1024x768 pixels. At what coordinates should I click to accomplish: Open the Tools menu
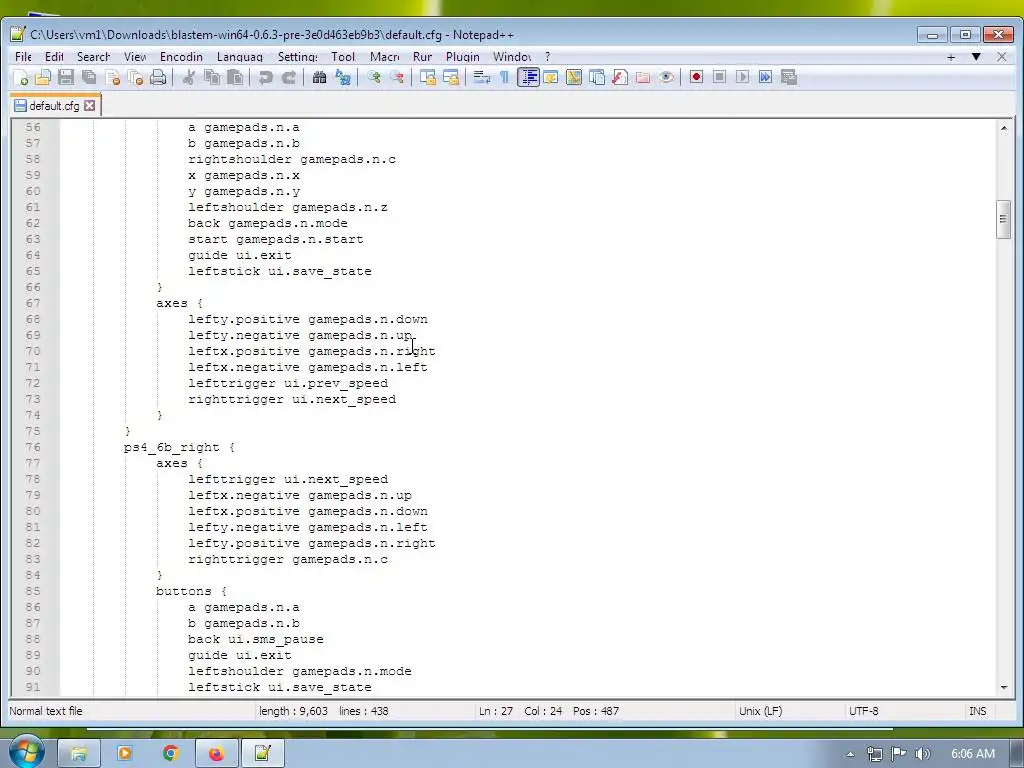[x=343, y=57]
